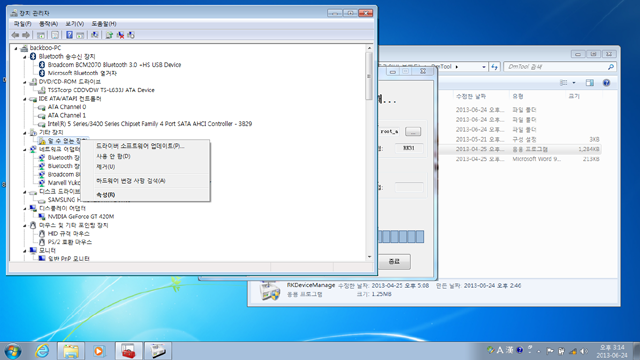Collapse the mouse and pointing devices node

coord(24,225)
